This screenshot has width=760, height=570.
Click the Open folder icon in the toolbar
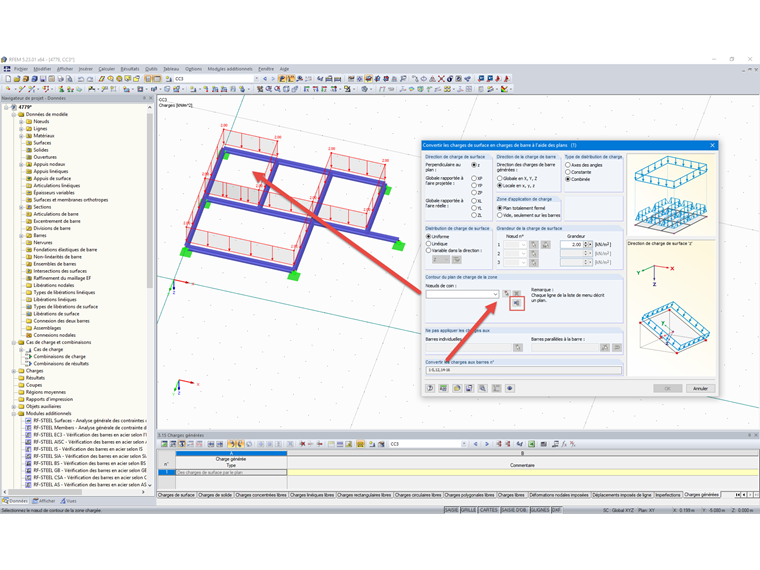tap(16, 79)
